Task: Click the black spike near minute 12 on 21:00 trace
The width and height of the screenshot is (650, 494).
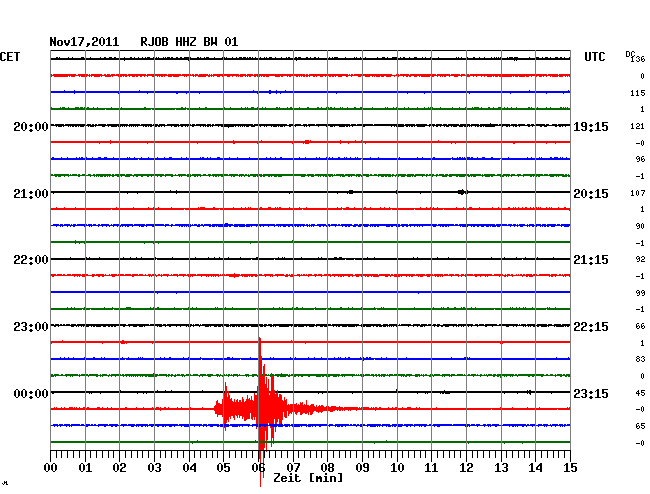Action: click(462, 192)
